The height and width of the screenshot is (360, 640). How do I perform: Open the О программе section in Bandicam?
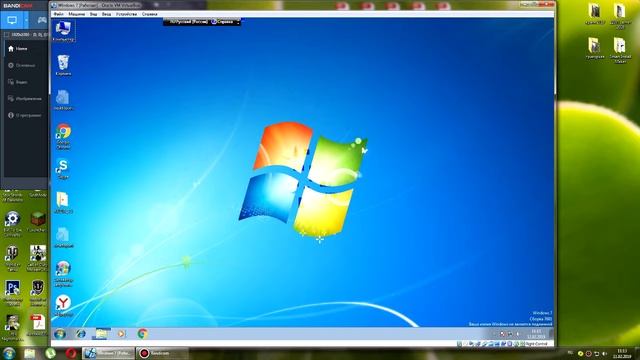pos(25,116)
